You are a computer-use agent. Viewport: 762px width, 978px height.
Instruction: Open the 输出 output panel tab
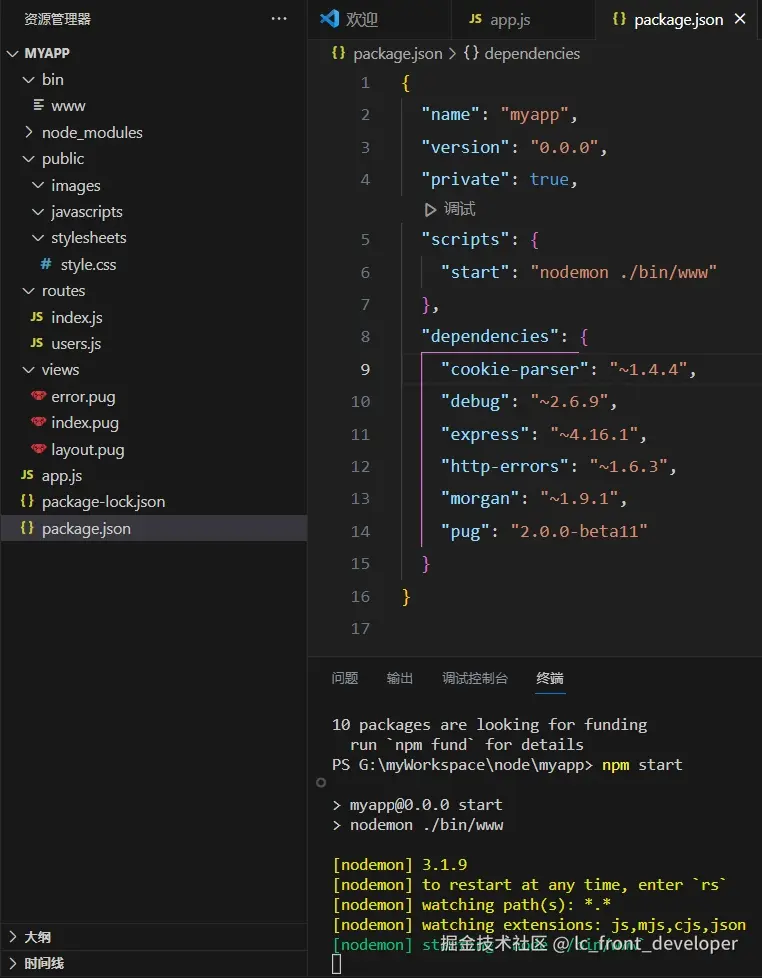[400, 678]
